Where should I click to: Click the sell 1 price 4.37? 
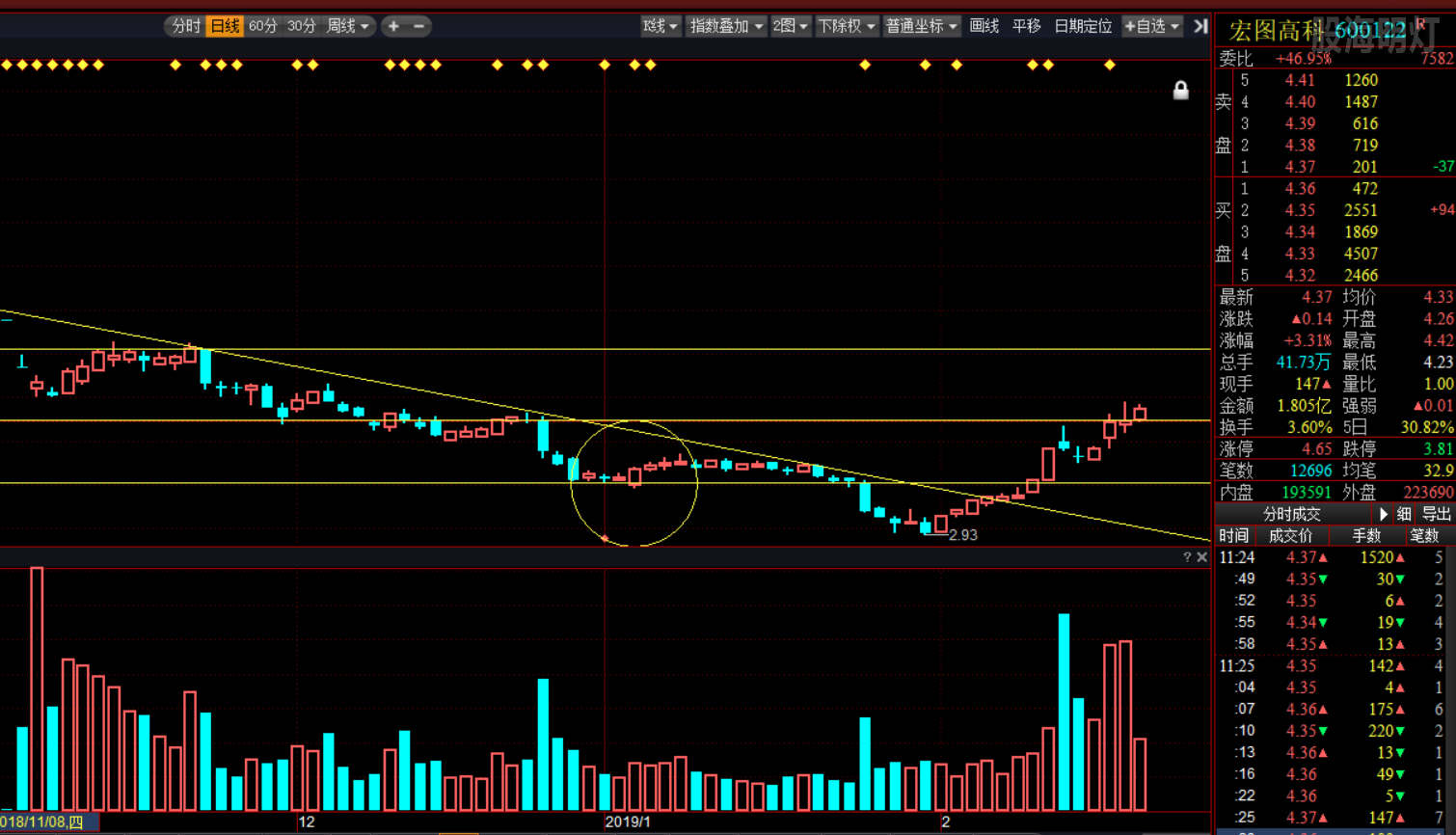coord(1299,167)
